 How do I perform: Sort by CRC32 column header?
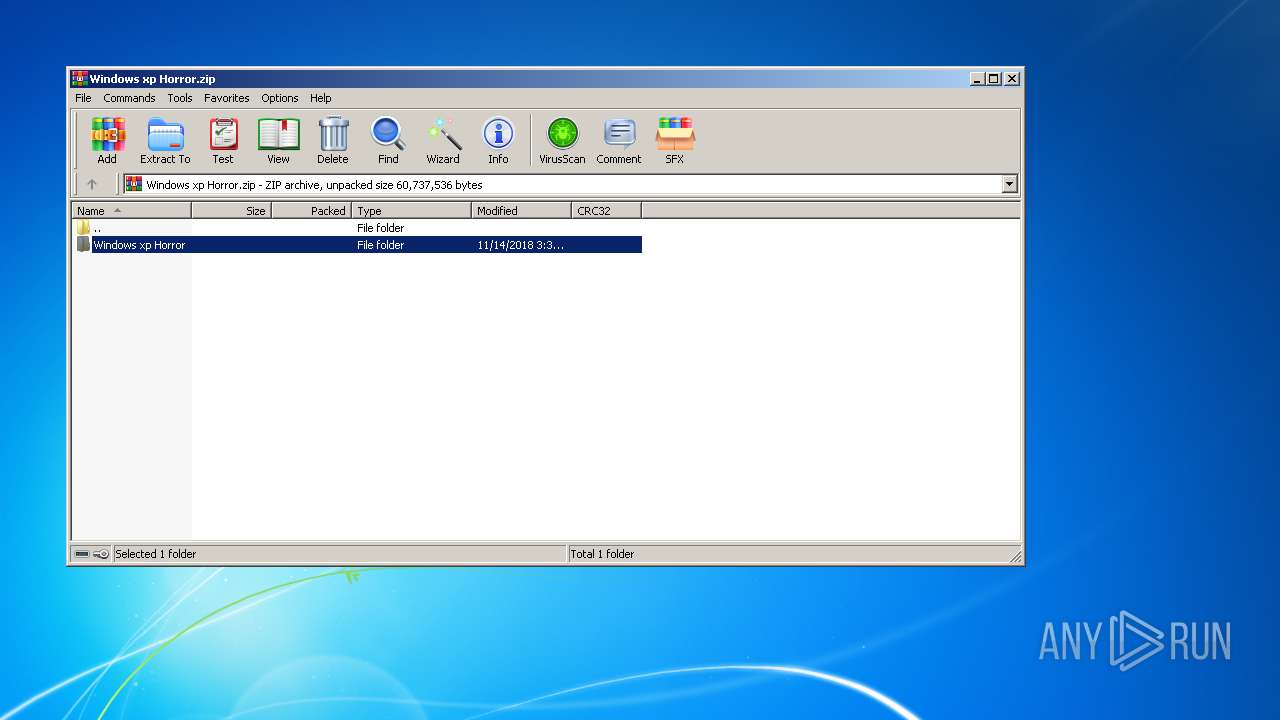(606, 211)
